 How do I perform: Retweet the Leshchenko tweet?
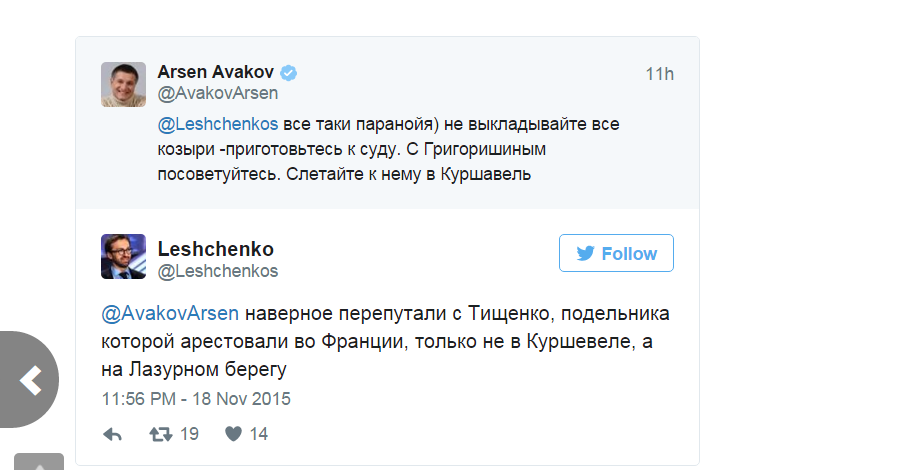(160, 434)
